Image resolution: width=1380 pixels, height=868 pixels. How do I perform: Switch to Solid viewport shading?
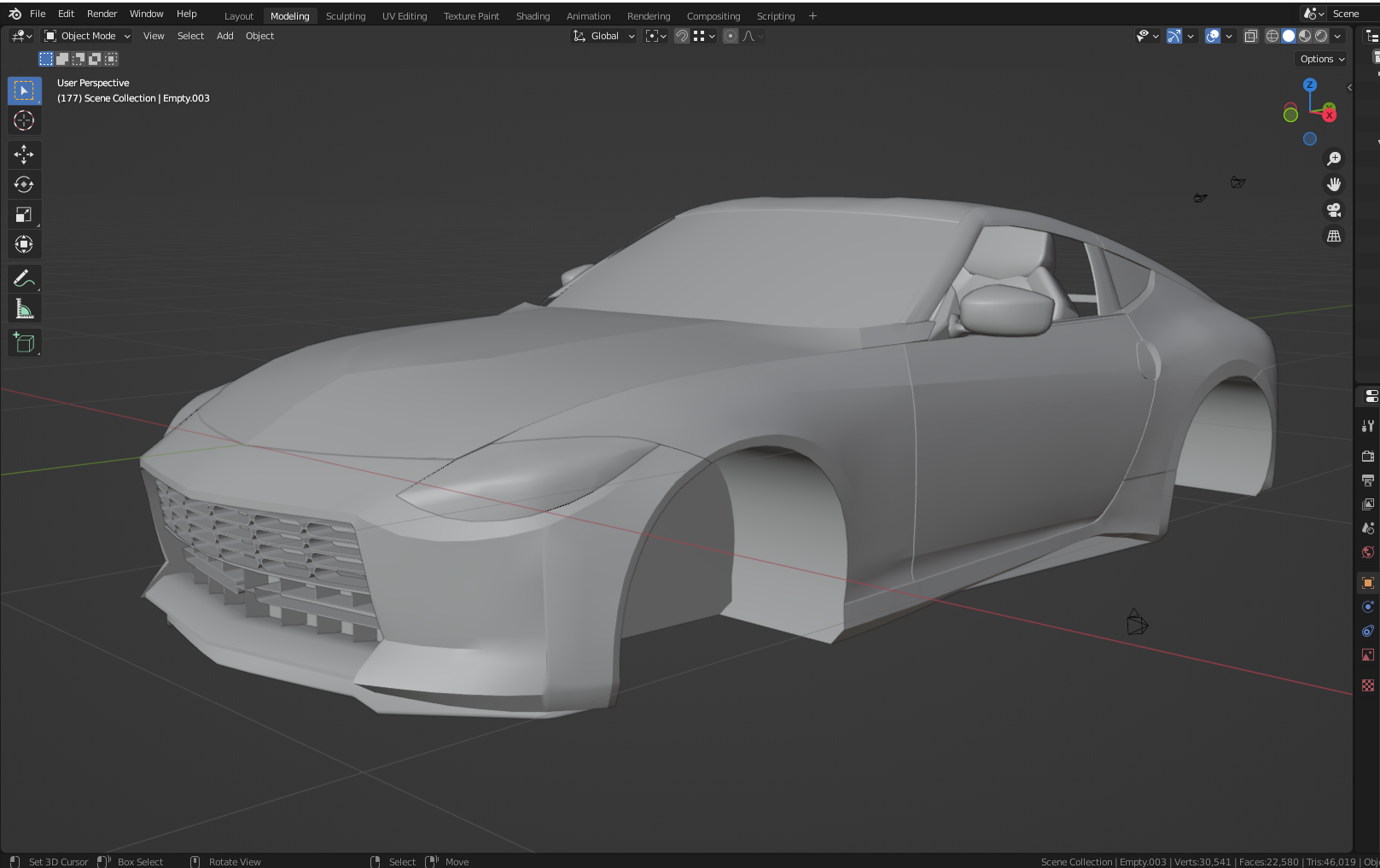coord(1289,36)
